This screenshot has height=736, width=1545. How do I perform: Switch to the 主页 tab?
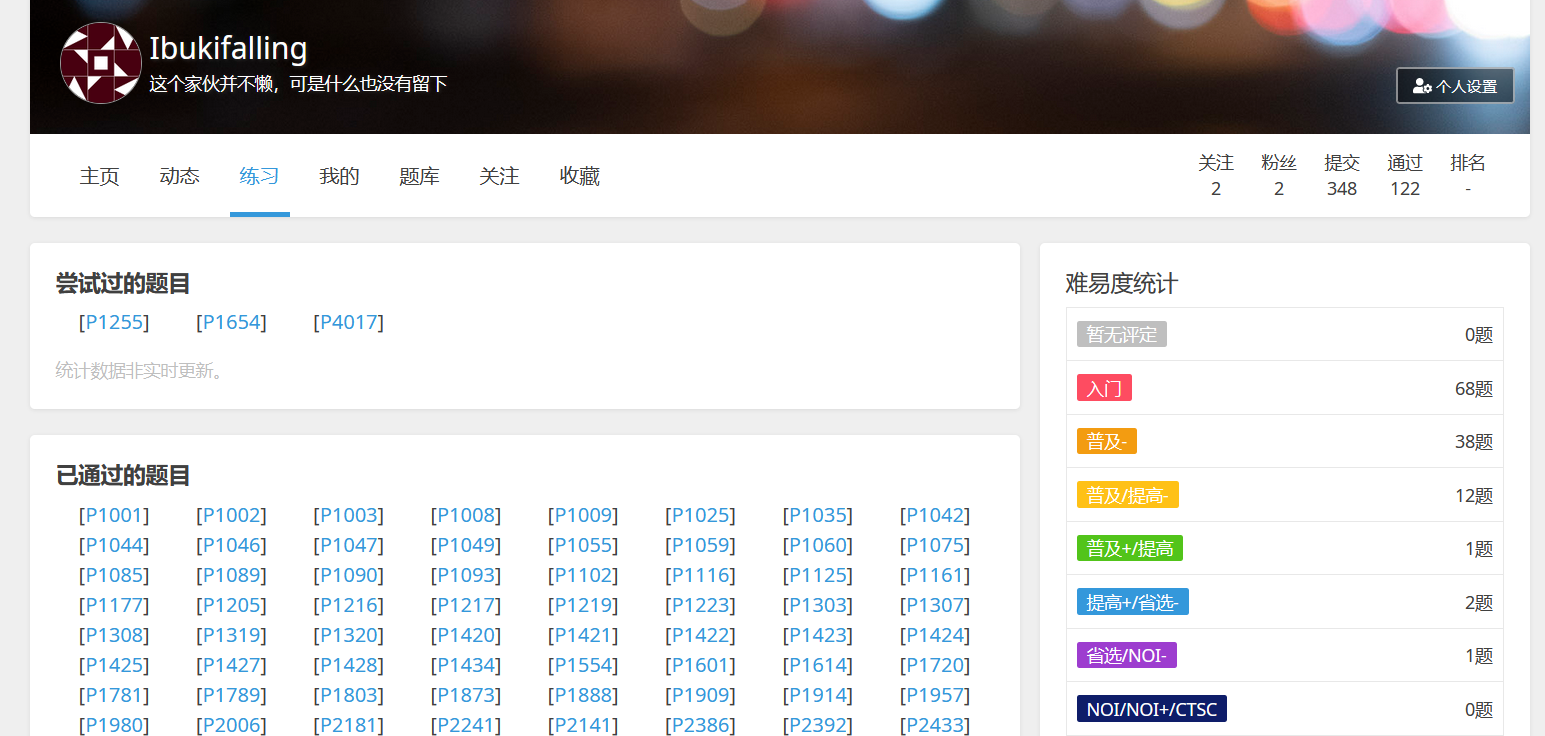(x=100, y=176)
